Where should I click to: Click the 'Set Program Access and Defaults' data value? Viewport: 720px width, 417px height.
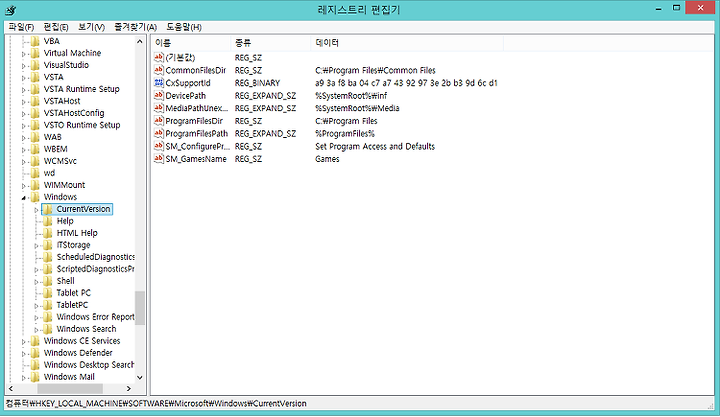(x=375, y=146)
